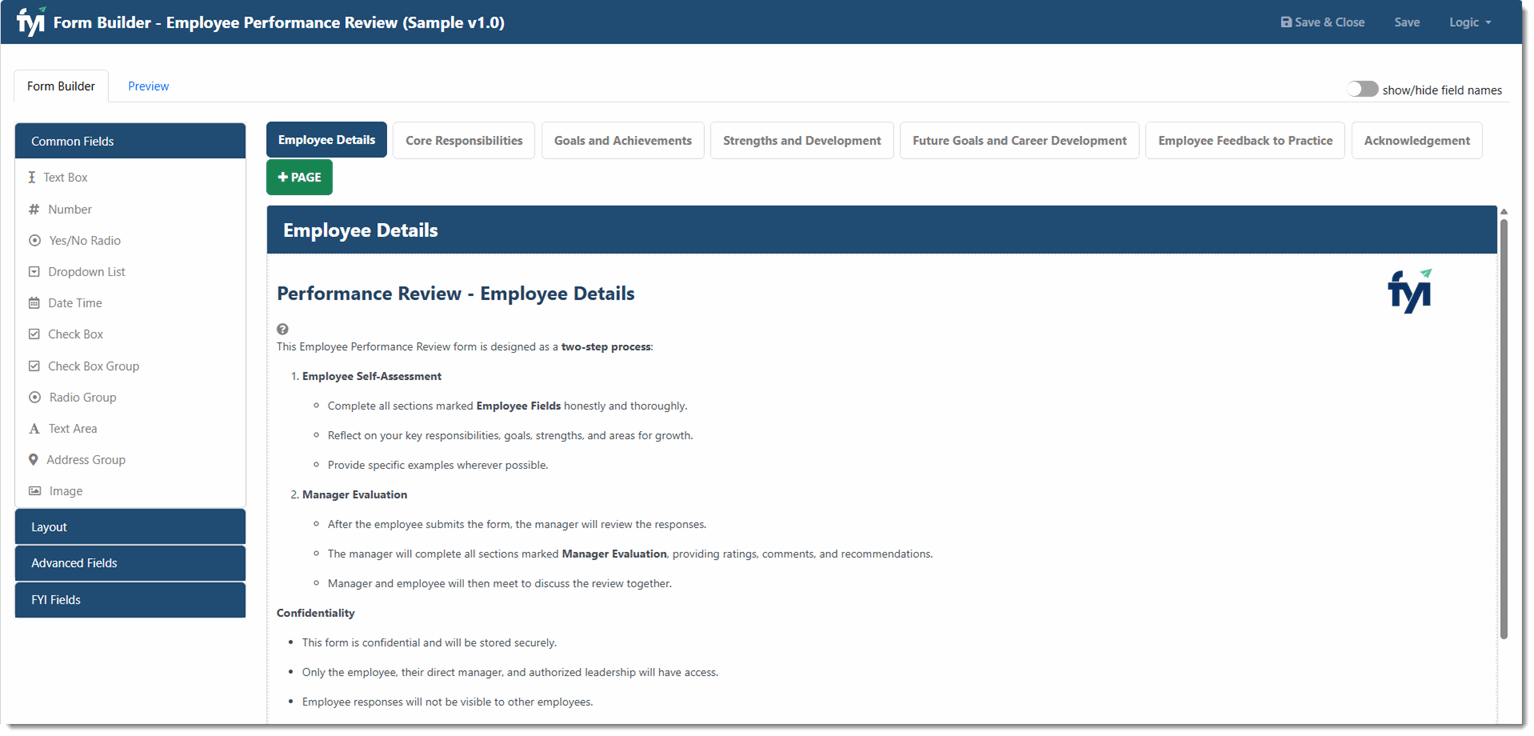
Task: Click the FYI logo in the header
Action: [x=31, y=21]
